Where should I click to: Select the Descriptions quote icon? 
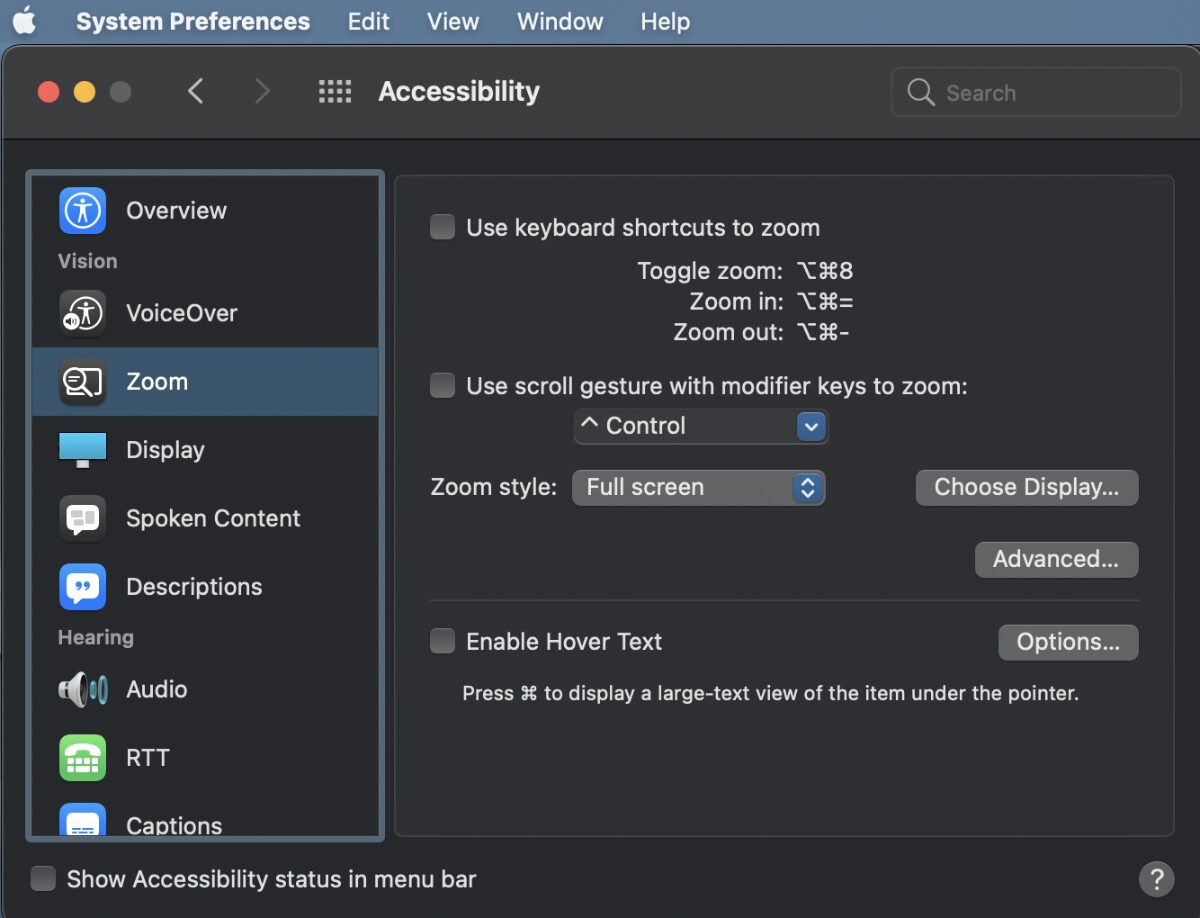82,587
